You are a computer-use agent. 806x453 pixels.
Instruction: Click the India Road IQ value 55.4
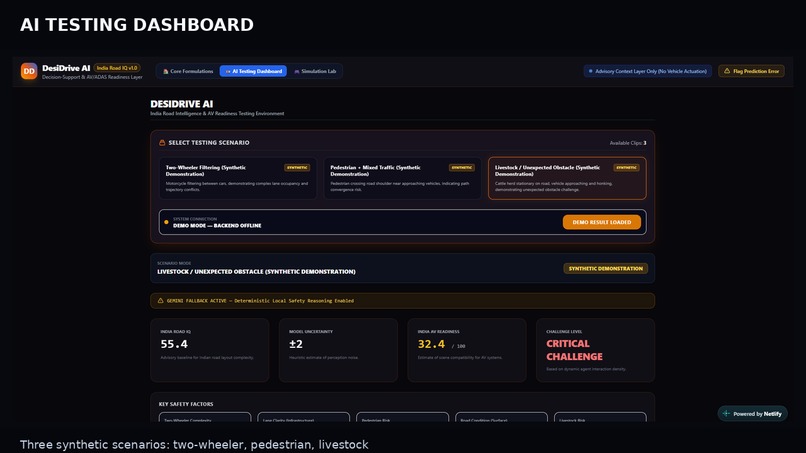[174, 344]
